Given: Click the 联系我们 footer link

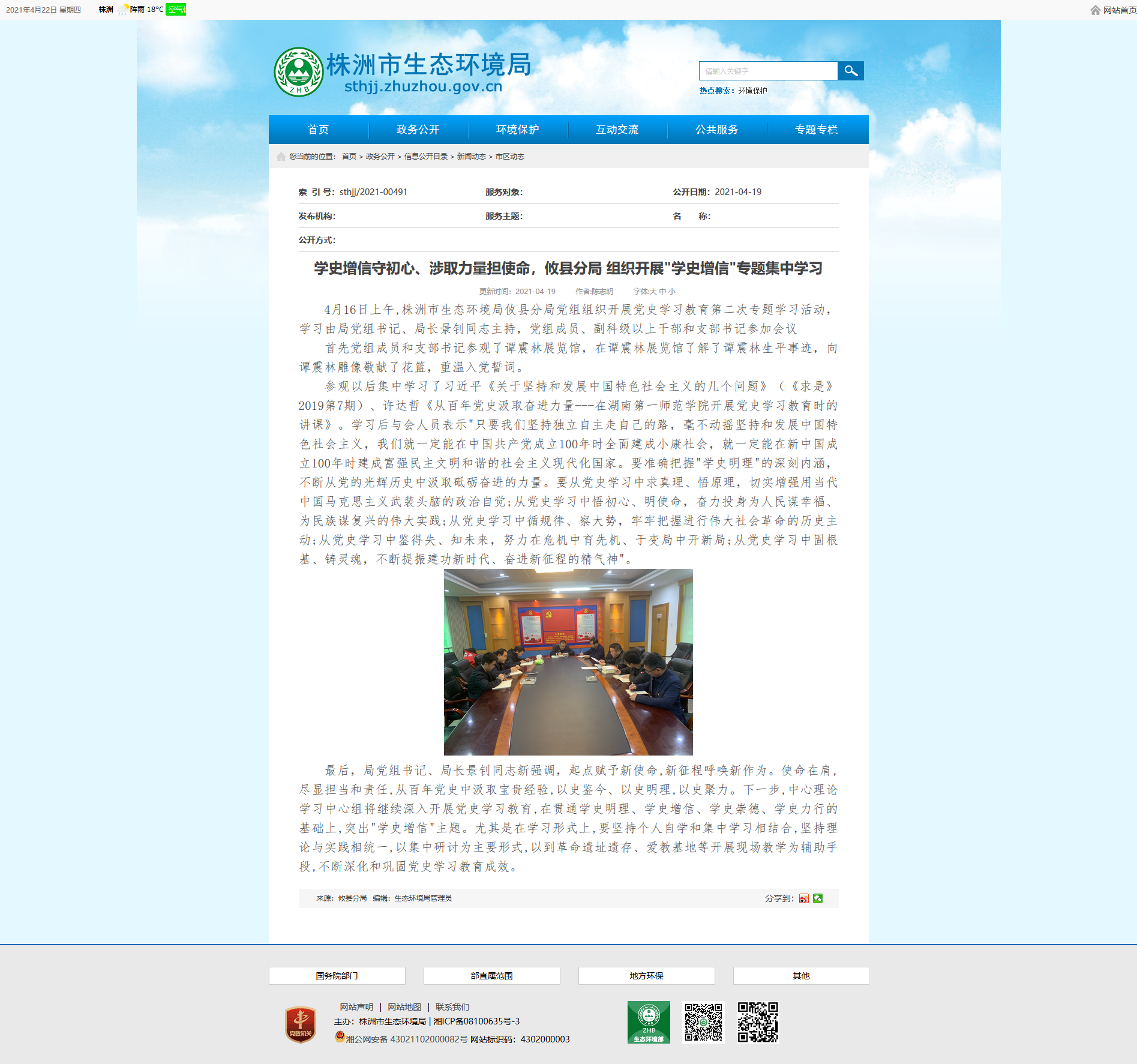Looking at the screenshot, I should pyautogui.click(x=452, y=1007).
